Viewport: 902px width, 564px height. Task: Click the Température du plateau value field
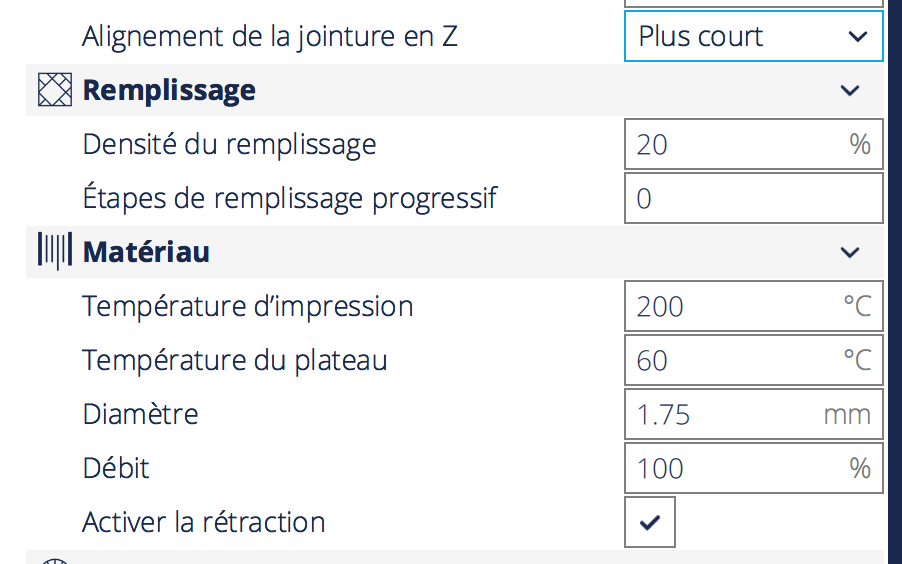[x=754, y=360]
